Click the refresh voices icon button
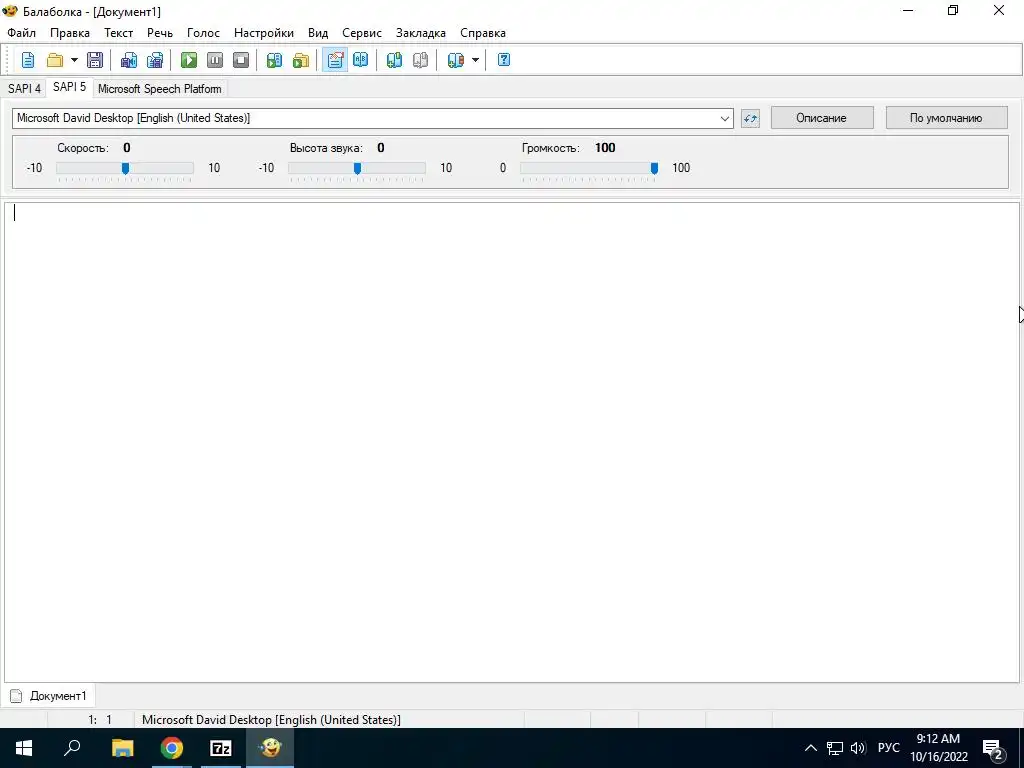Image resolution: width=1024 pixels, height=768 pixels. [x=750, y=118]
